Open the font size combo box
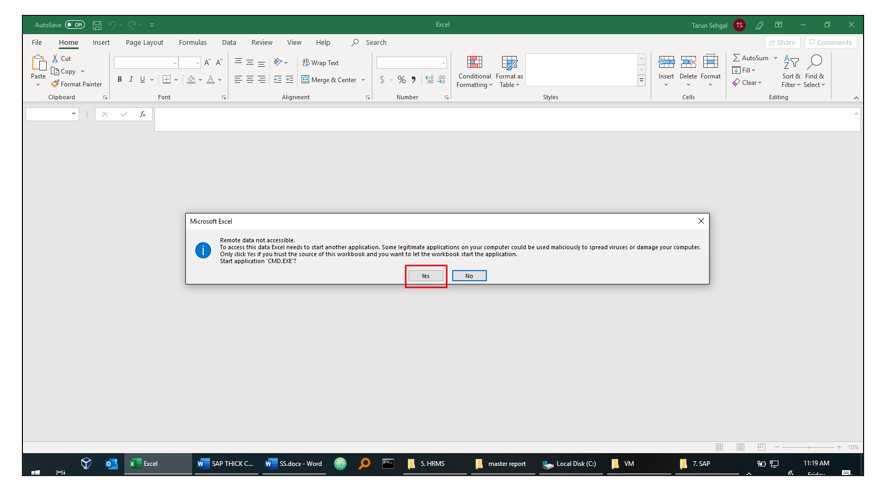The width and height of the screenshot is (880, 486). [190, 63]
